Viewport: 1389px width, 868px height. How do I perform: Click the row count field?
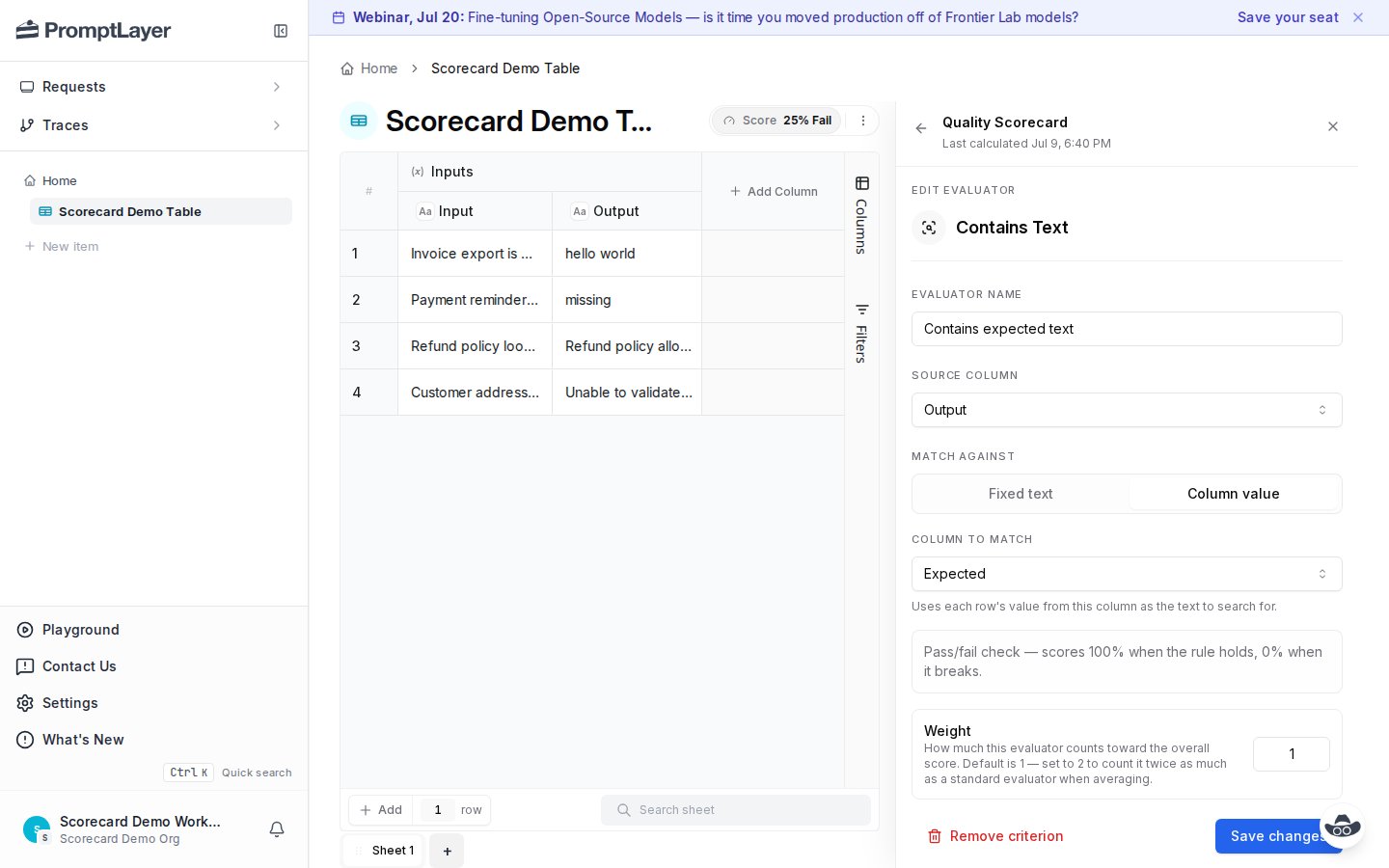click(437, 810)
